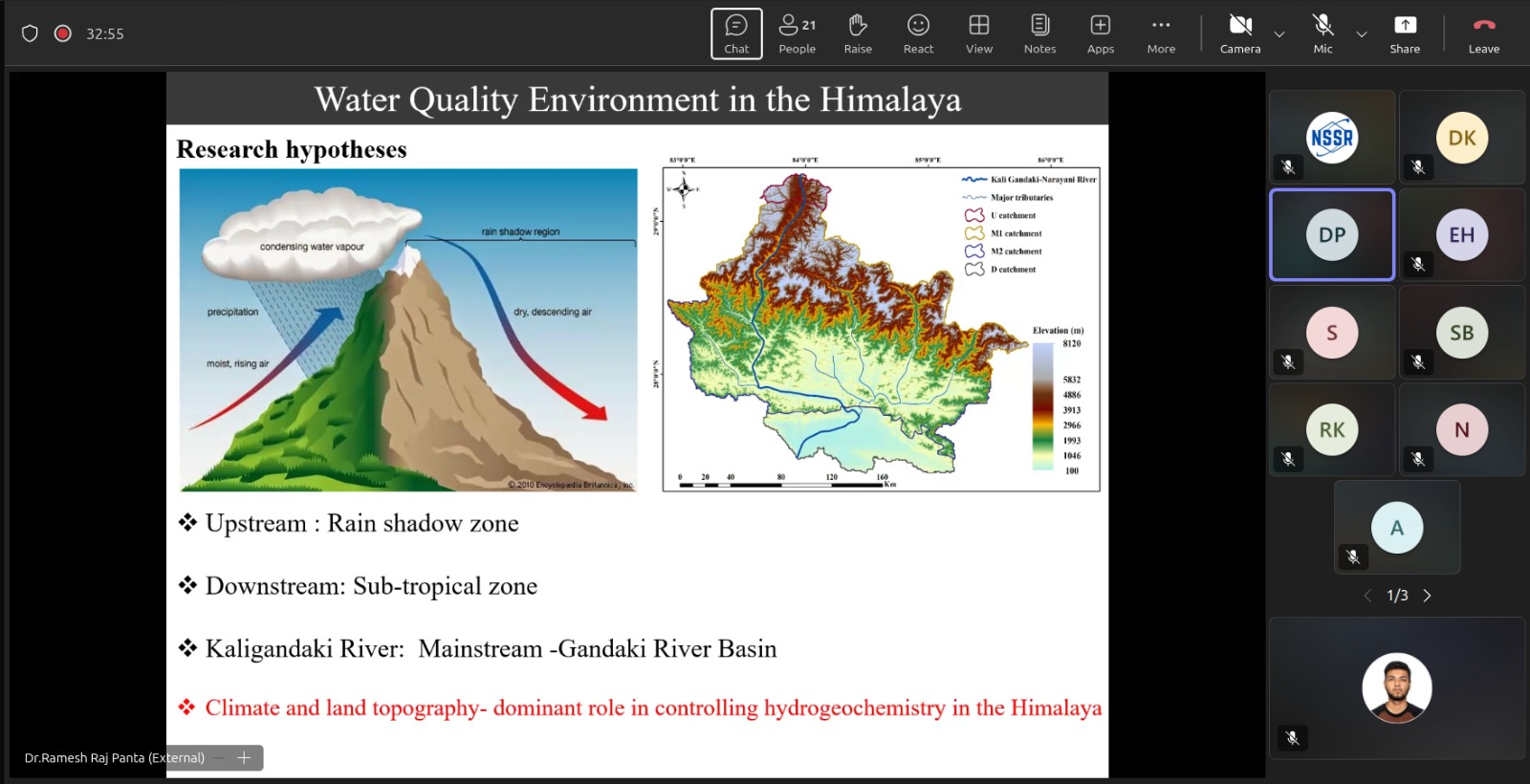Go to next participant page
The width and height of the screenshot is (1530, 784).
click(x=1428, y=596)
